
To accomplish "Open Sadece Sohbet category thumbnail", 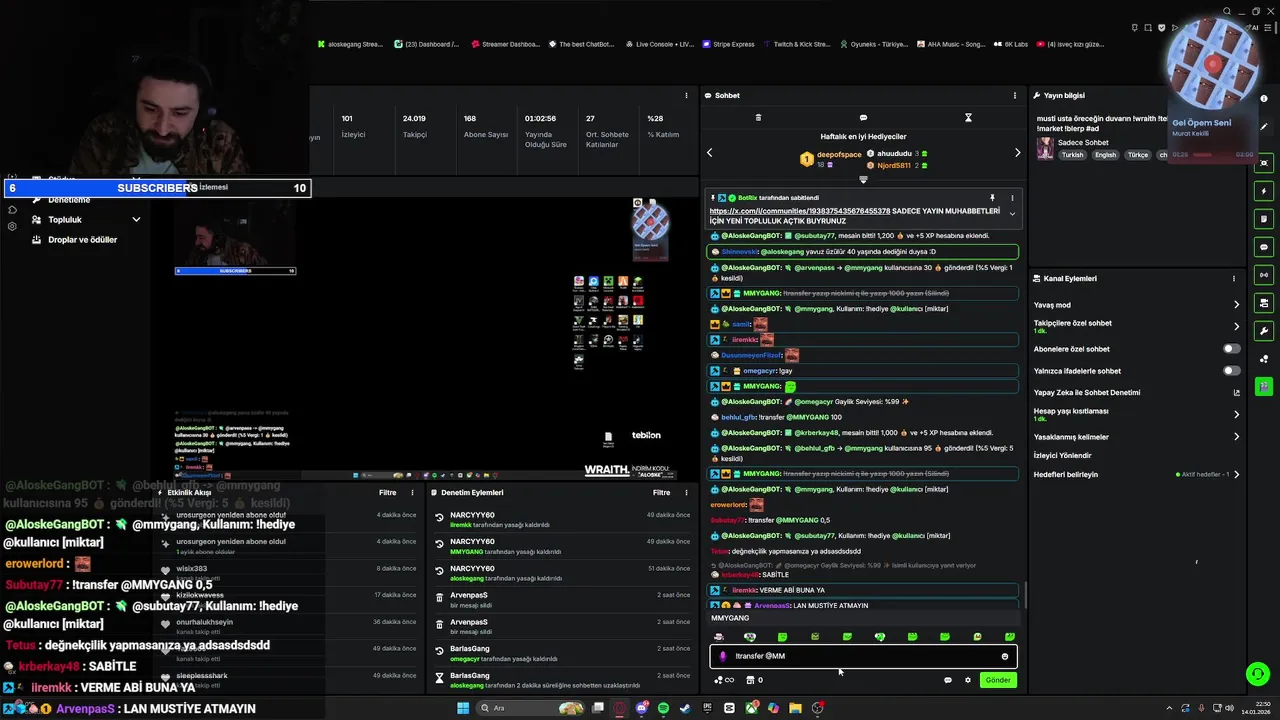I will tap(1045, 148).
